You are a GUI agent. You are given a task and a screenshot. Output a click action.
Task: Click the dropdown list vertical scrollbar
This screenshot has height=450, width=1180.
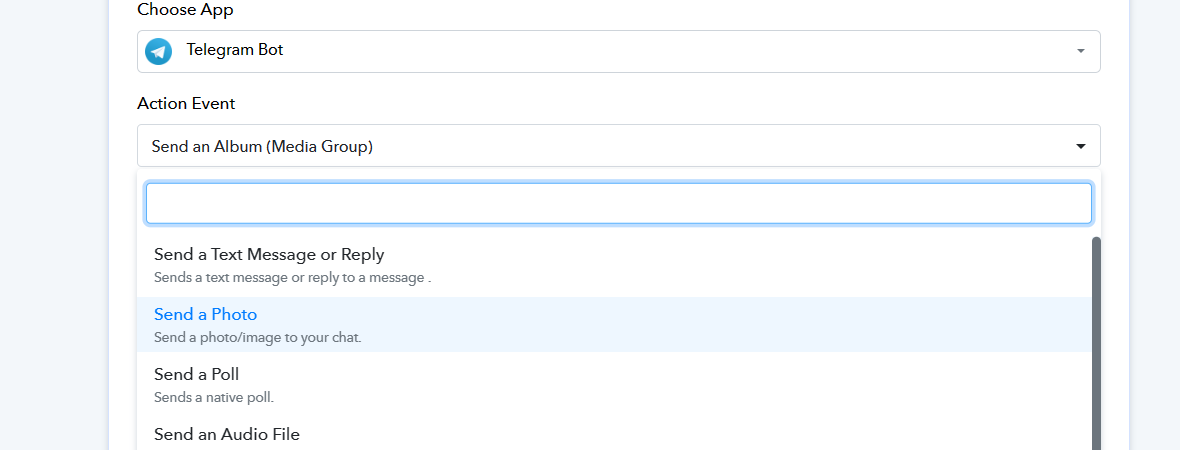coord(1096,343)
